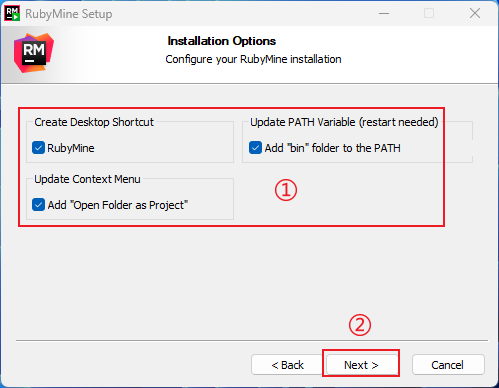Toggle the Add "bin" folder to PATH checkbox
Image resolution: width=499 pixels, height=388 pixels.
(x=255, y=148)
